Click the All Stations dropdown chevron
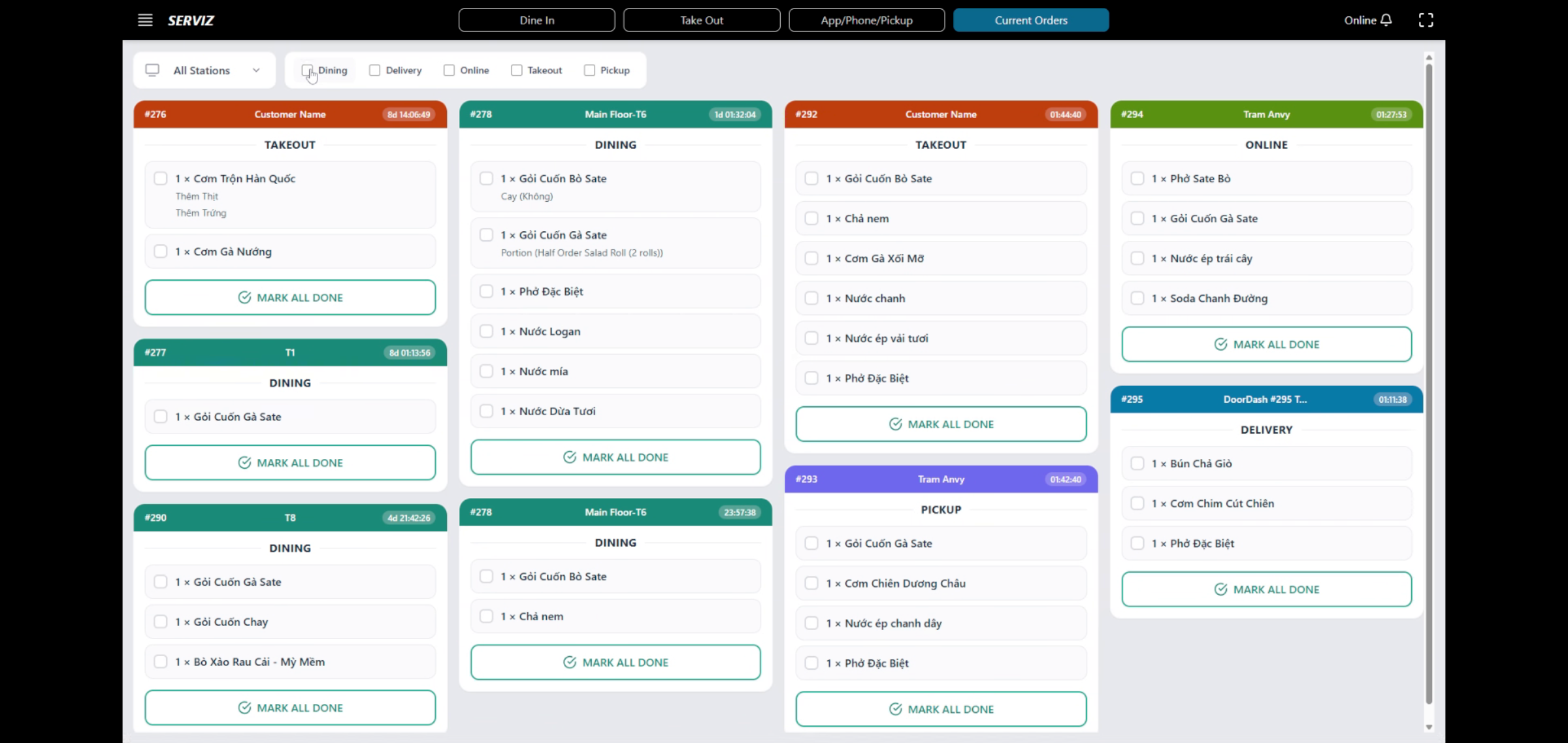 click(256, 70)
